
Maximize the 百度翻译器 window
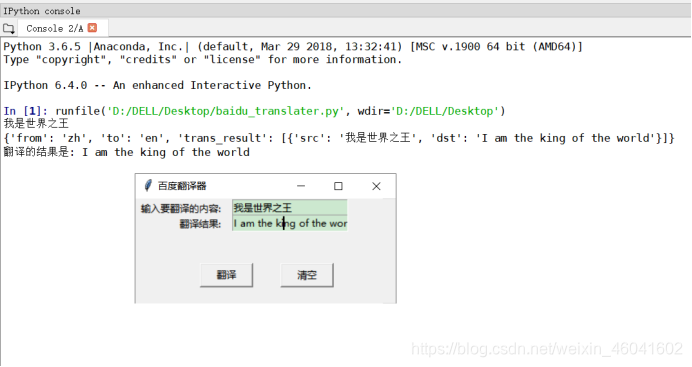coord(338,186)
